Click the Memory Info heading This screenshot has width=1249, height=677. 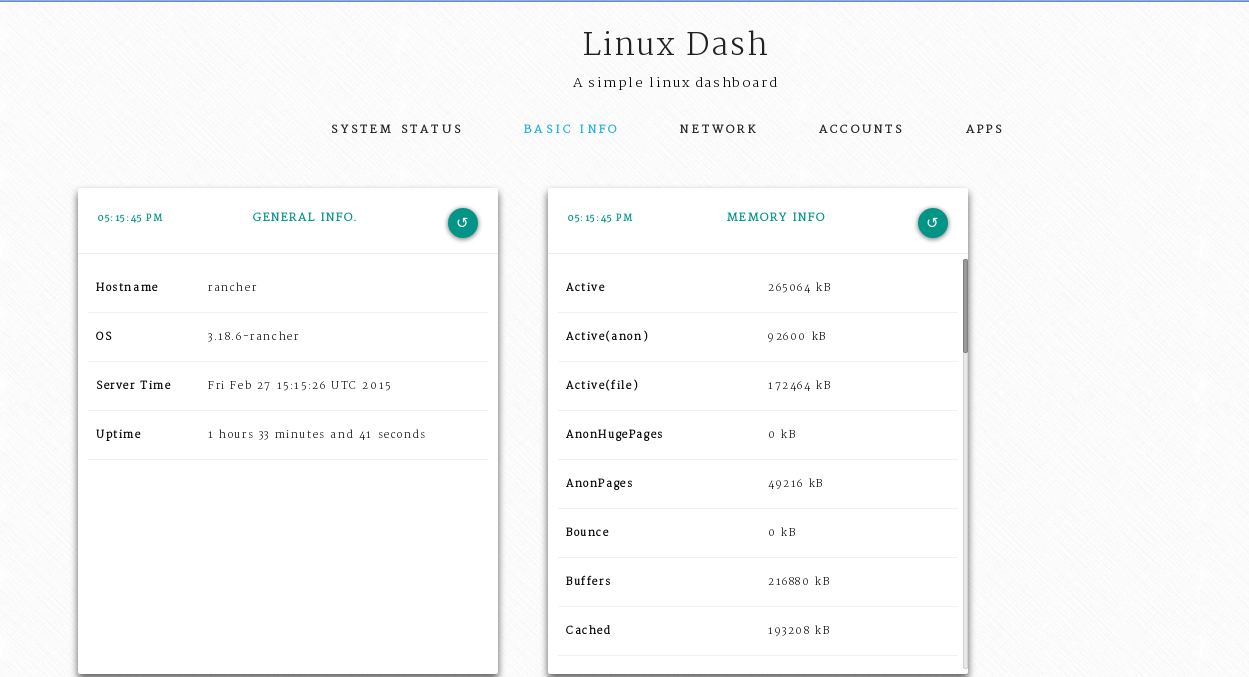pos(776,217)
